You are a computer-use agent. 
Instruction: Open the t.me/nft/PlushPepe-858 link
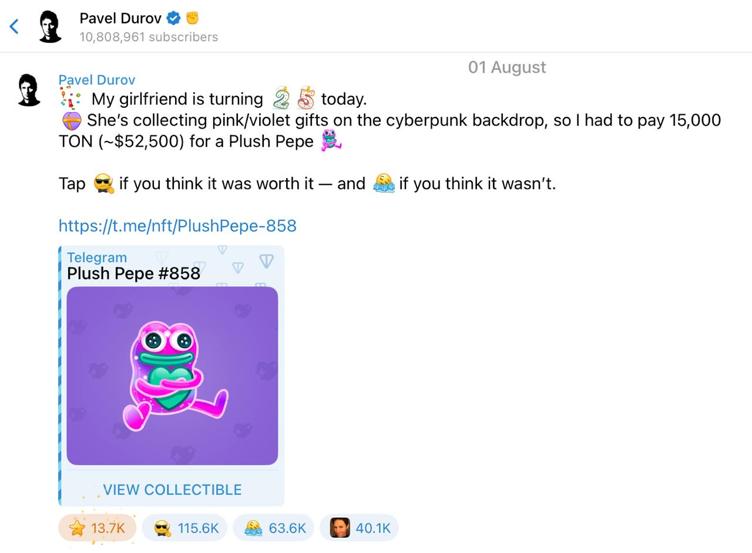pos(177,225)
